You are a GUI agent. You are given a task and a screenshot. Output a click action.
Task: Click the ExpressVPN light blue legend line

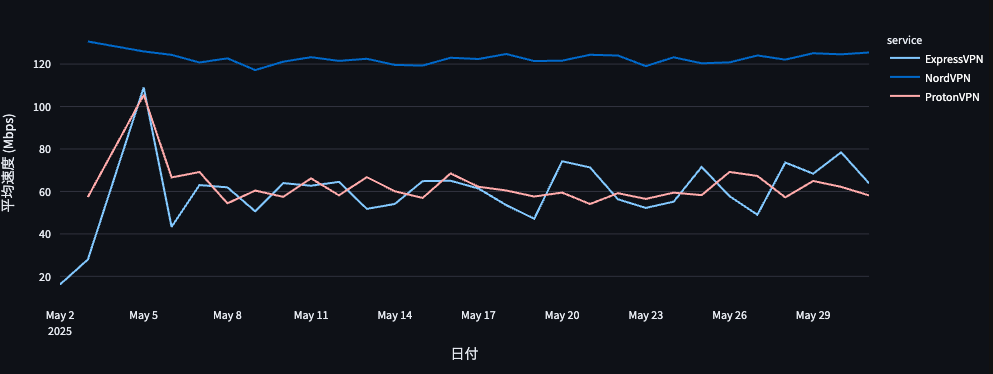pyautogui.click(x=904, y=59)
